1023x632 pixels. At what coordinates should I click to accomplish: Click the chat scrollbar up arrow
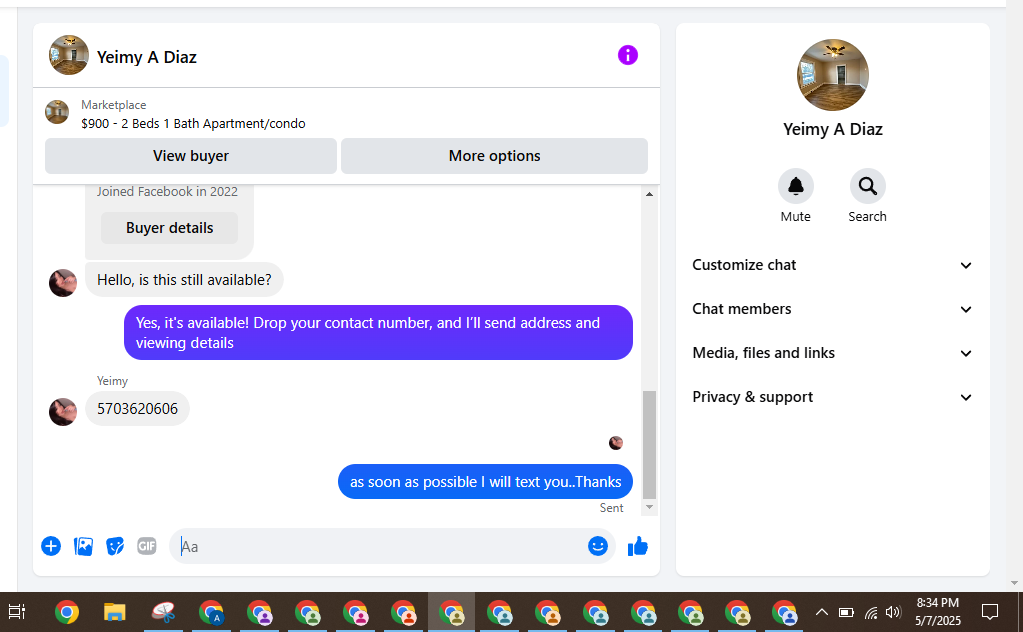tap(649, 194)
